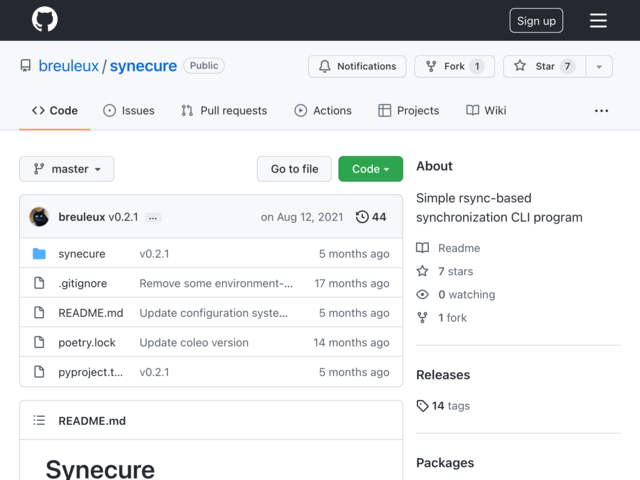Click the synecure folder icon
The height and width of the screenshot is (480, 640).
click(39, 253)
